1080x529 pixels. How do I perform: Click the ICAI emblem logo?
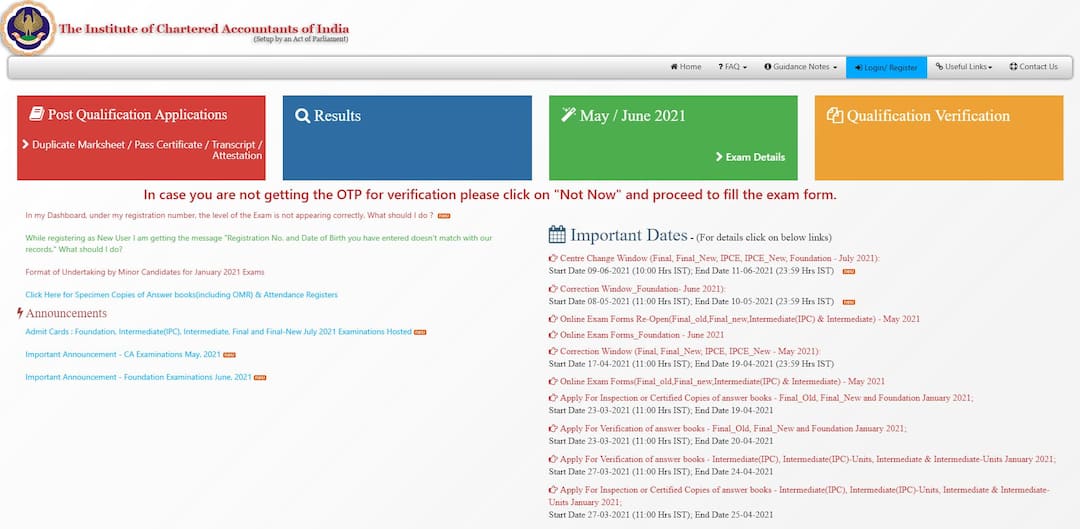coord(27,28)
